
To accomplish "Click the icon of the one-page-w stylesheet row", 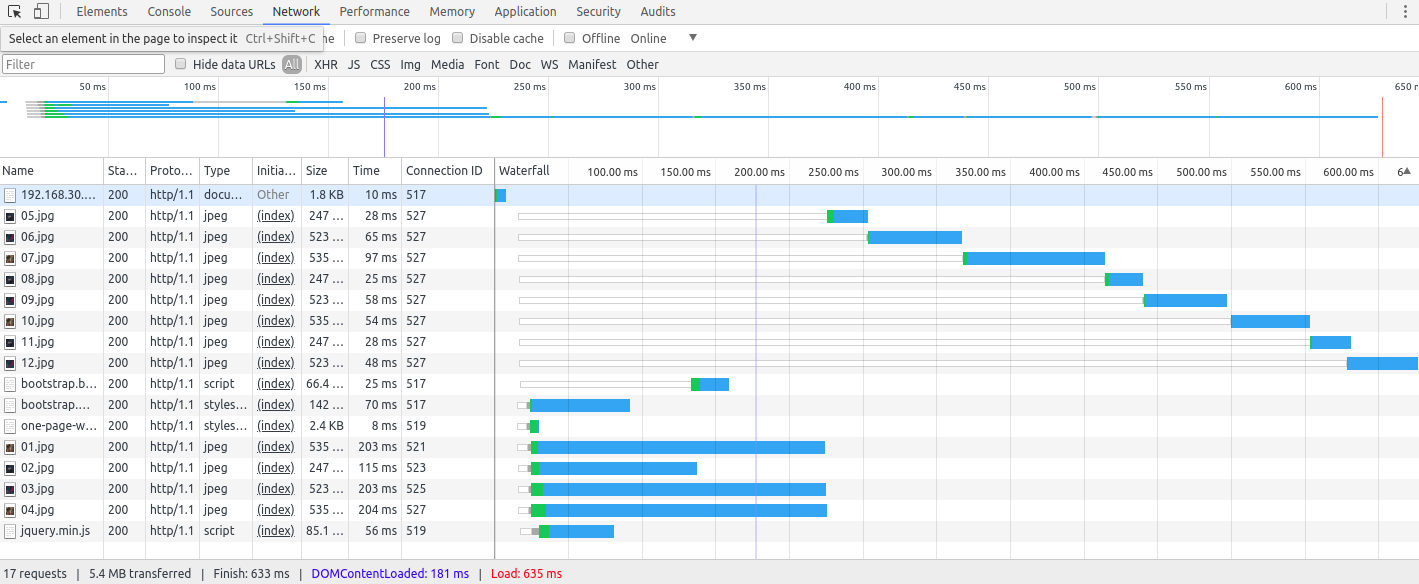I will 10,426.
